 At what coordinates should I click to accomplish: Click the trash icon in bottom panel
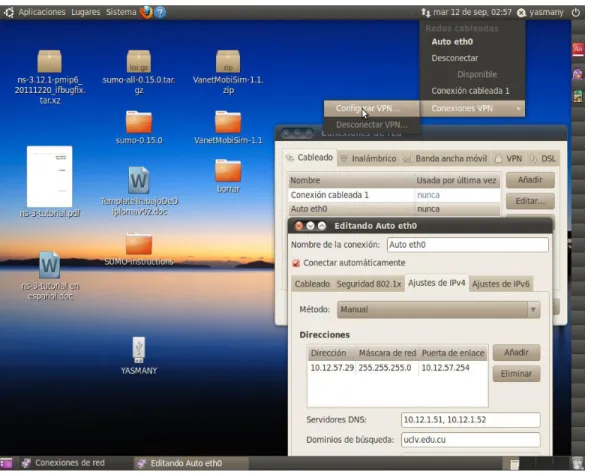click(577, 463)
